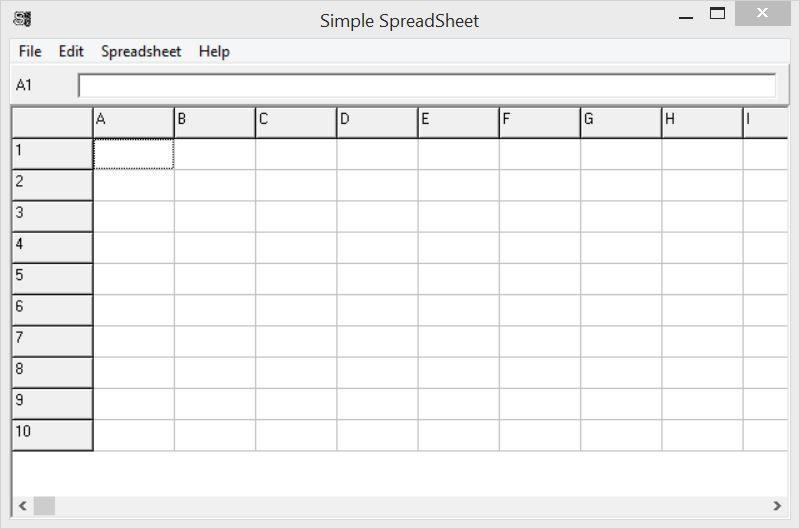Select row 8 header
The image size is (800, 529).
pyautogui.click(x=52, y=372)
